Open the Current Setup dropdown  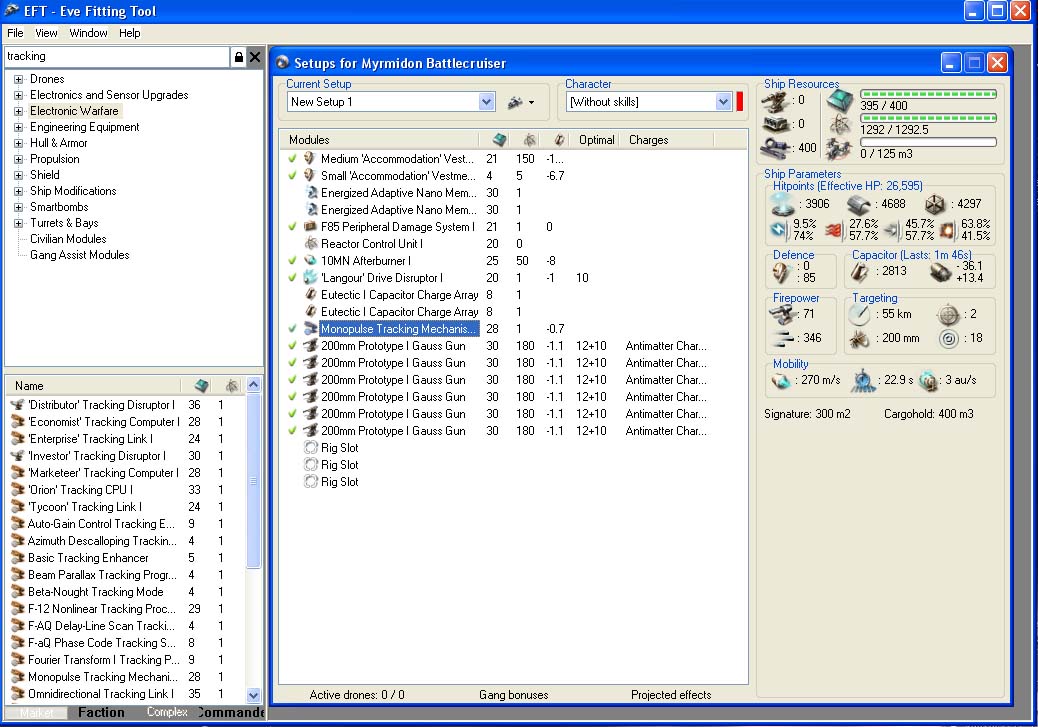[x=487, y=102]
